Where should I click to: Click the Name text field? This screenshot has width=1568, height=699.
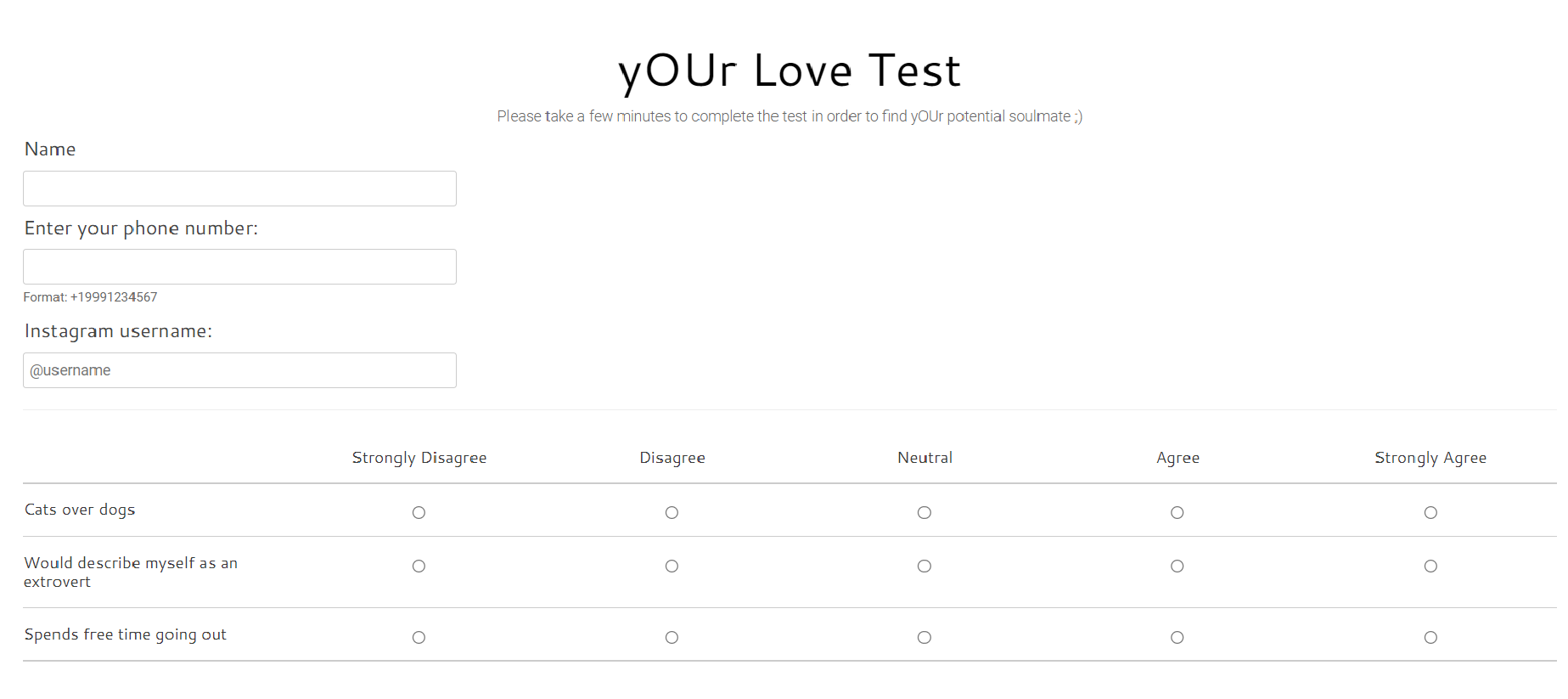point(239,189)
